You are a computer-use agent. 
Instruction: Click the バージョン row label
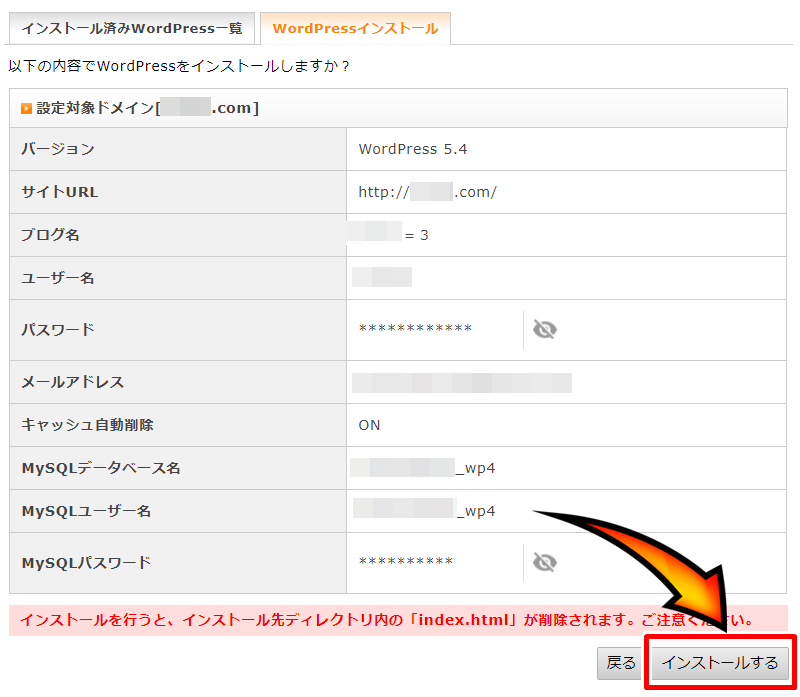coord(58,149)
